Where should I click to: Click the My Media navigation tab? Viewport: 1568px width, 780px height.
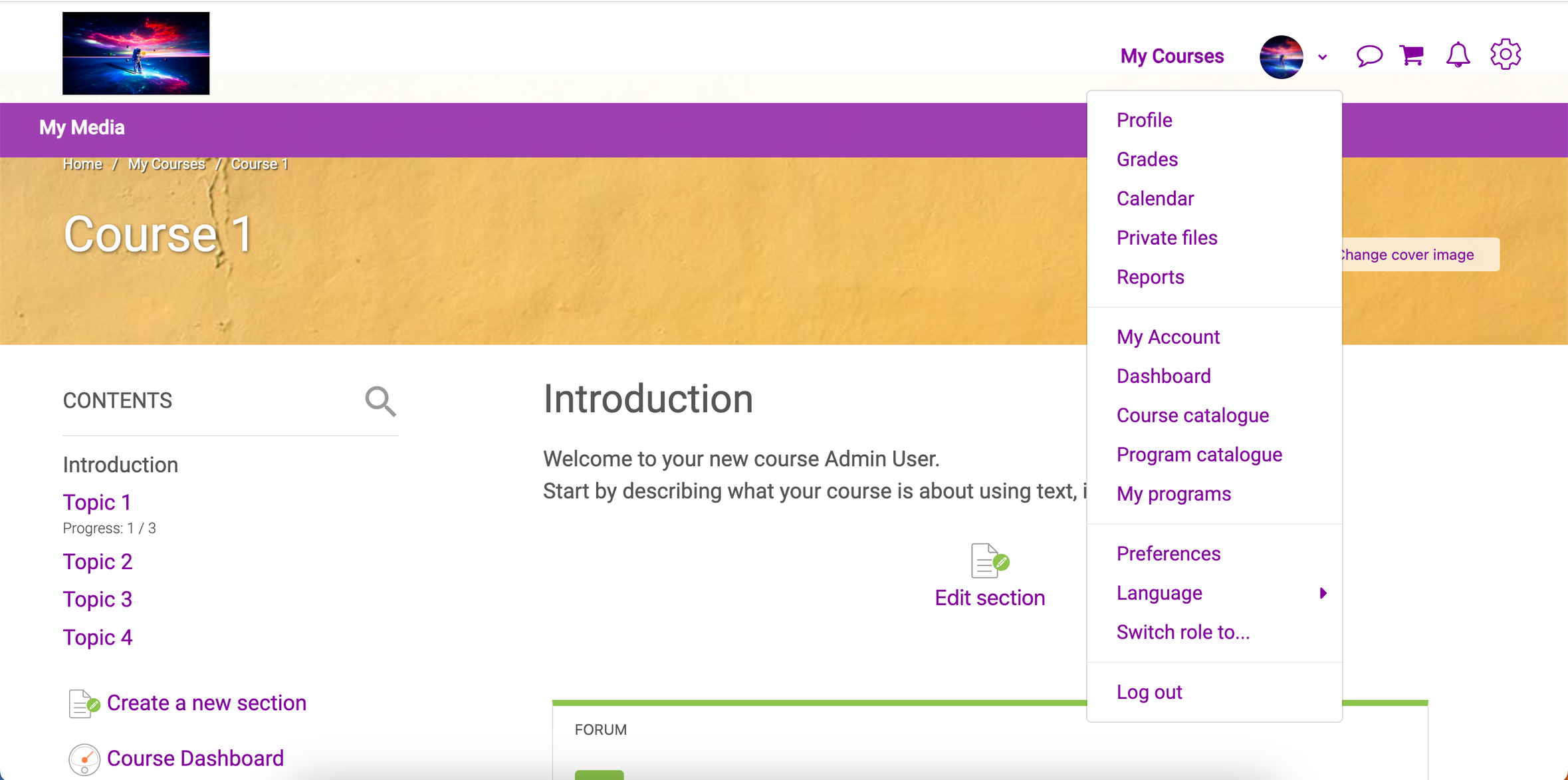tap(82, 128)
